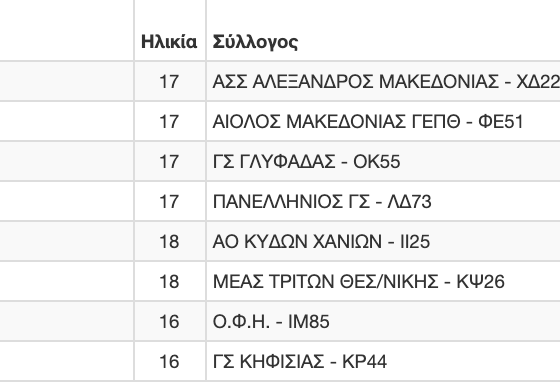Click age 17 in ΑΣΣ ΑΛΕΞΑΝΔΡΟΣ row
The height and width of the screenshot is (386, 560).
169,81
